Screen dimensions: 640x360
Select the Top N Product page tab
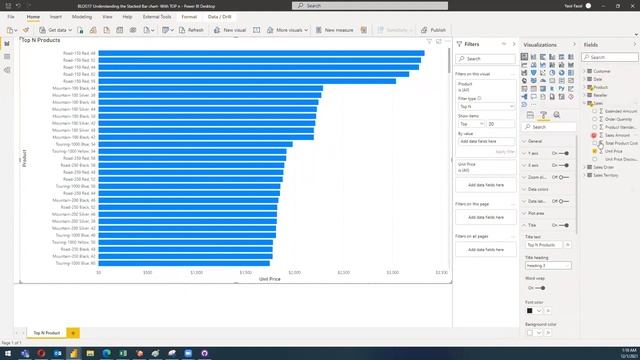pyautogui.click(x=47, y=333)
